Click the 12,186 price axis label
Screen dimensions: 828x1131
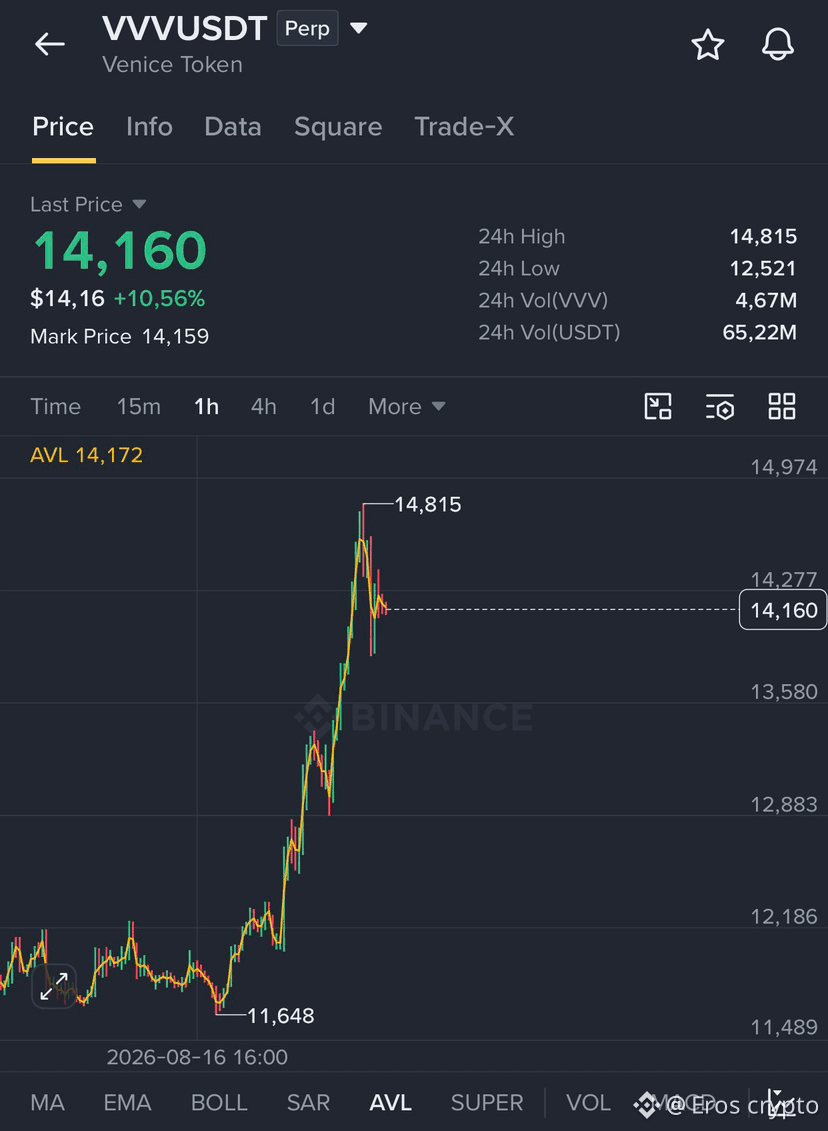[x=784, y=917]
